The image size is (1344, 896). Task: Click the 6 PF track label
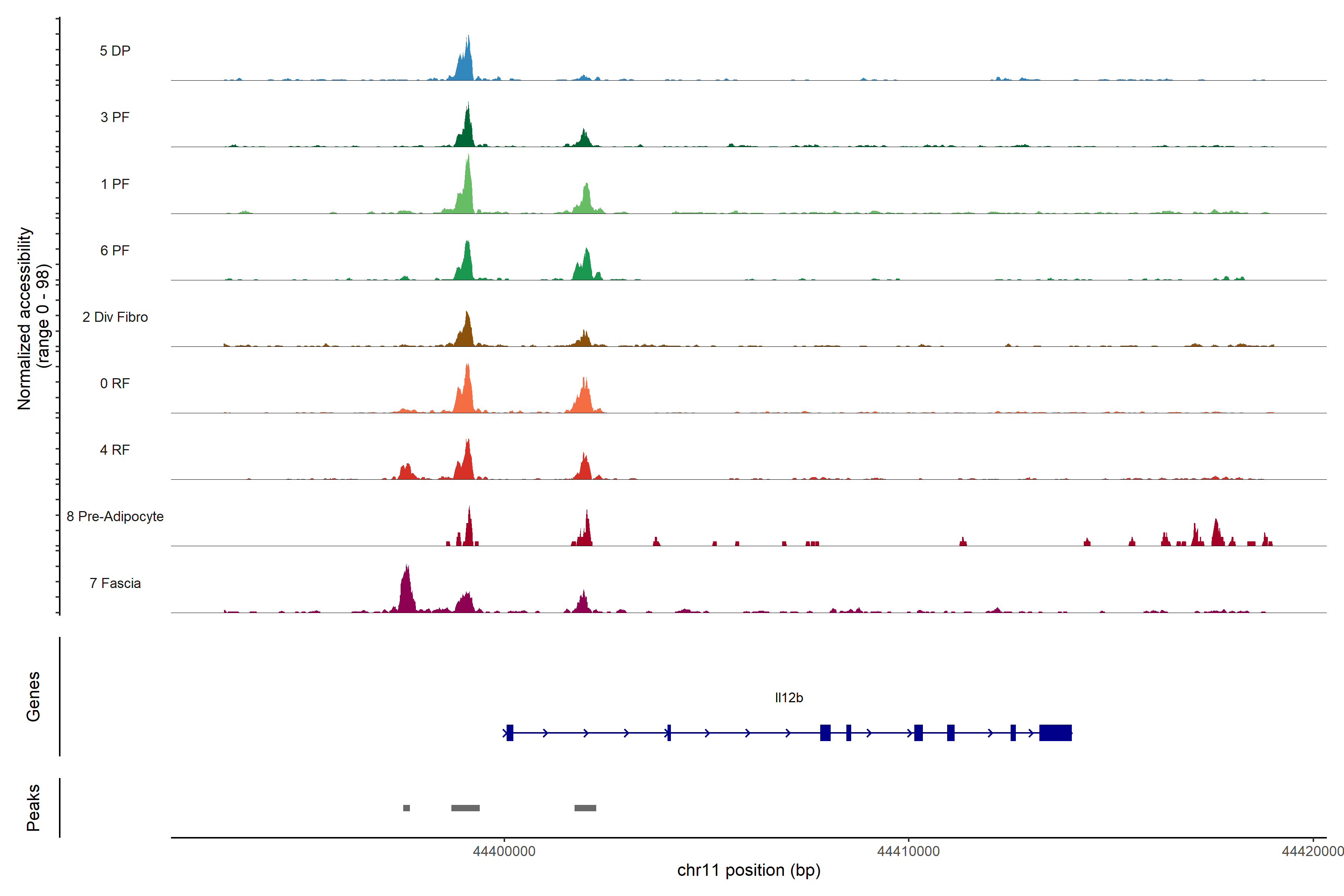point(115,250)
